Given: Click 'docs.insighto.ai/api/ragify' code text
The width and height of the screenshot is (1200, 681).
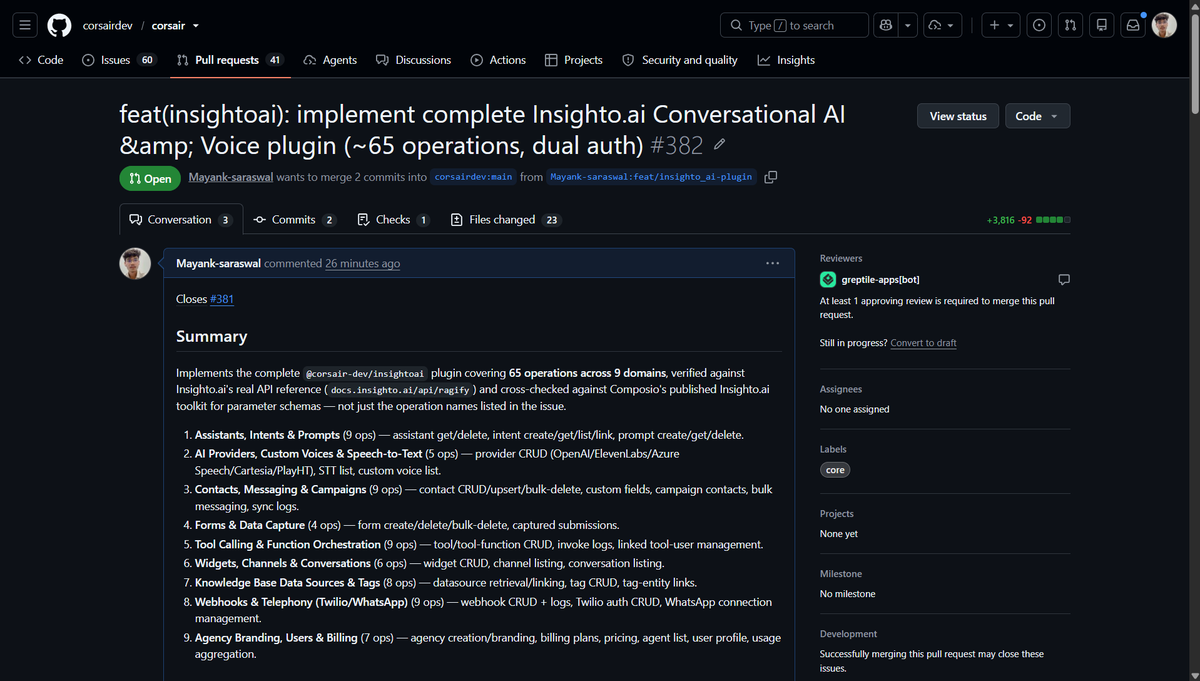Looking at the screenshot, I should tap(400, 389).
